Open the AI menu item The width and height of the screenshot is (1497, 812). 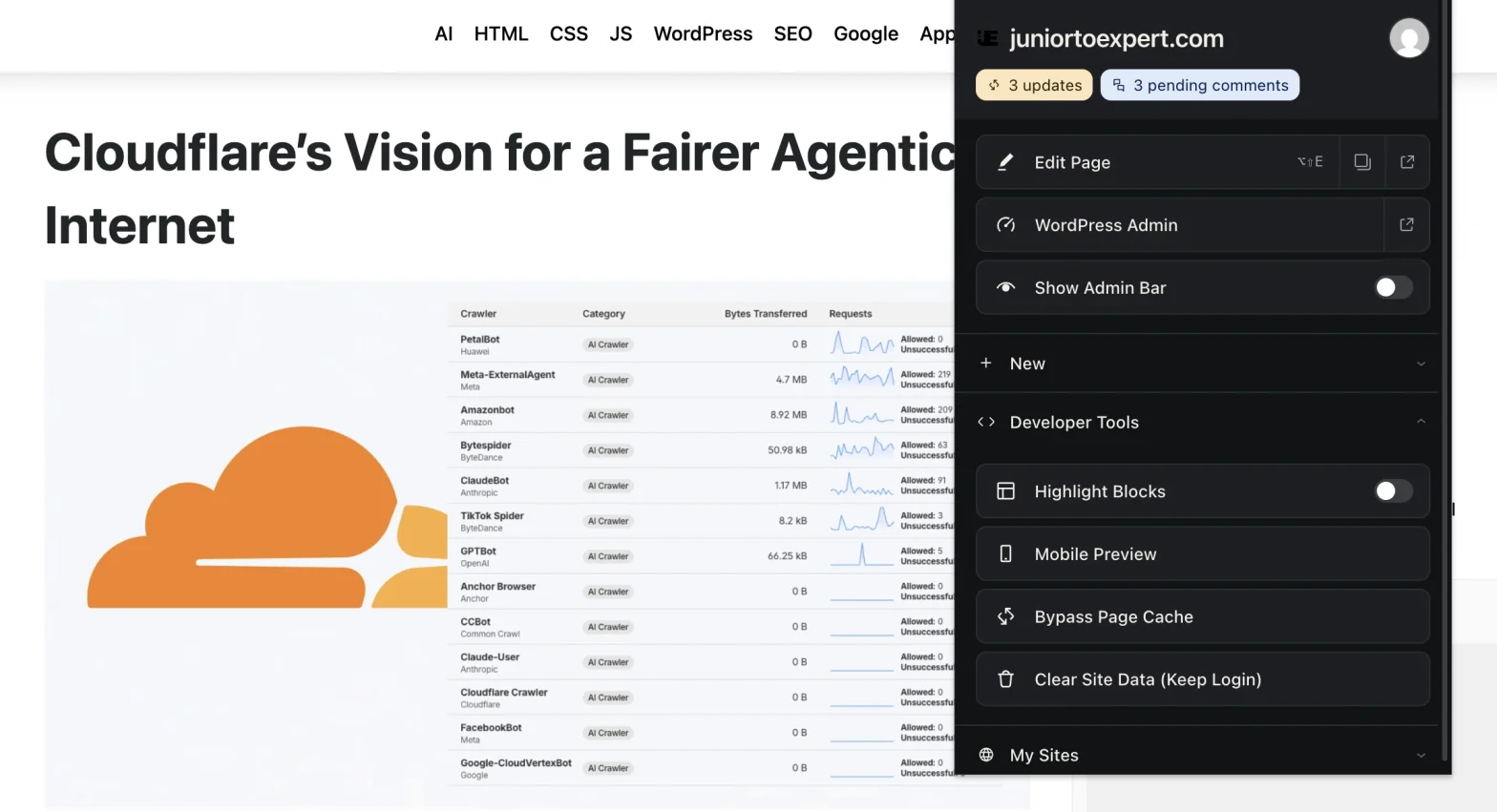click(x=443, y=34)
